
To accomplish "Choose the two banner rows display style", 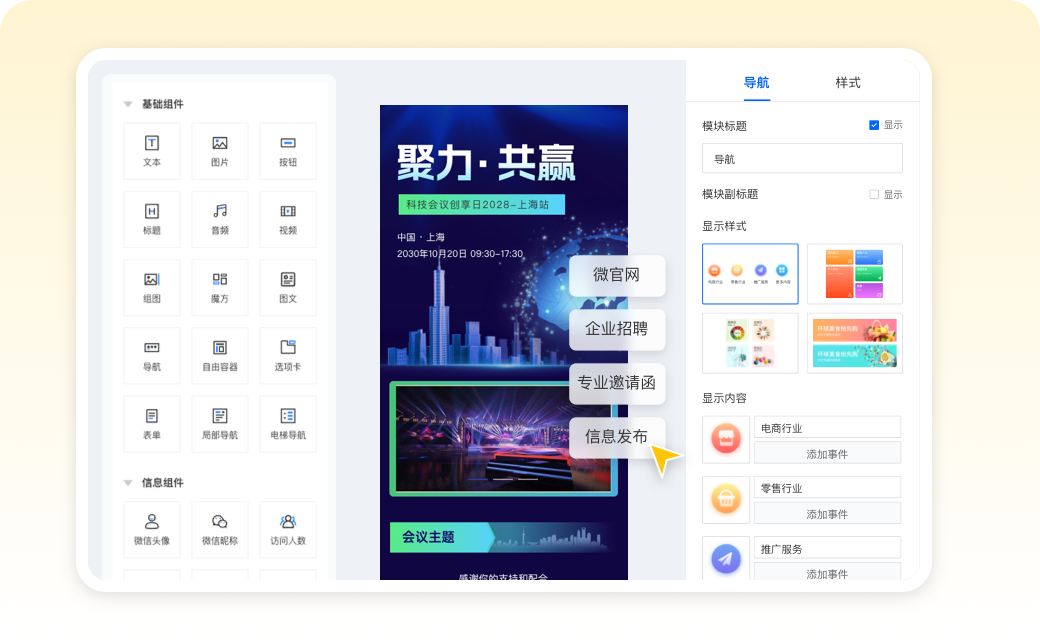I will [x=854, y=343].
